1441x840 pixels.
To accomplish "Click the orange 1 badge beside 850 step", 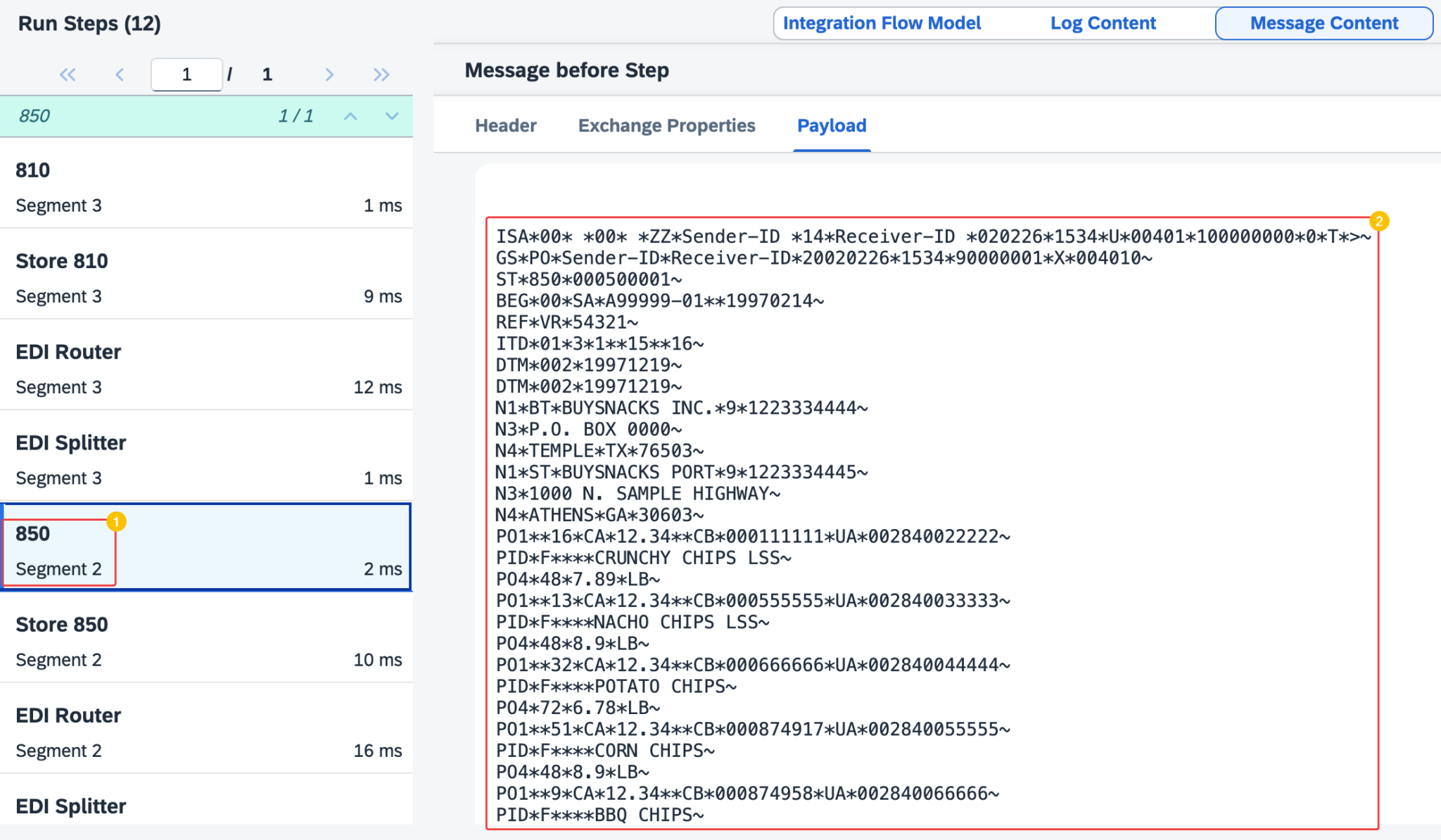I will (116, 522).
